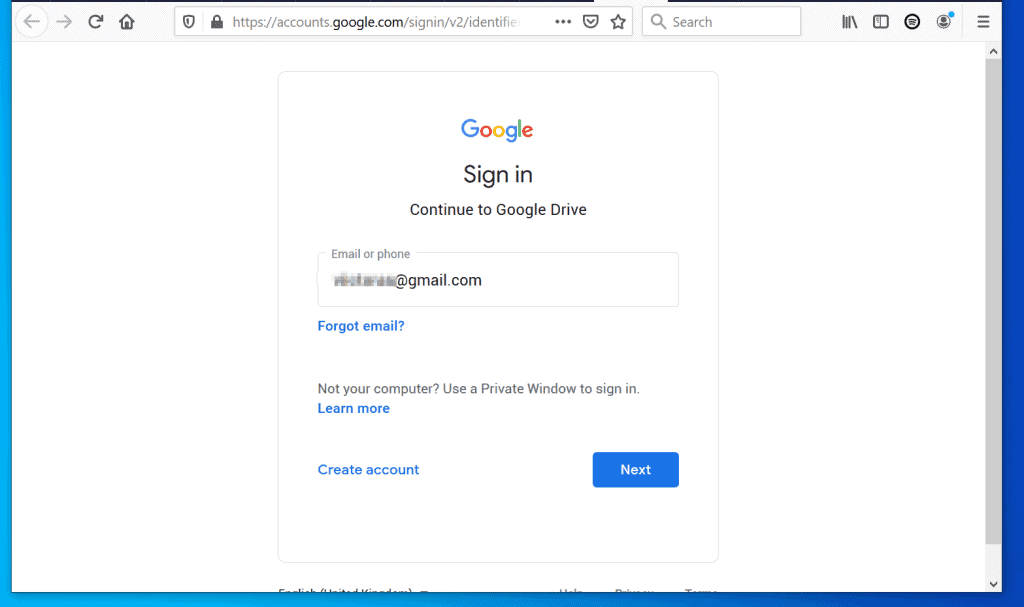The image size is (1024, 607).
Task: Click the blue Next button
Action: (635, 470)
